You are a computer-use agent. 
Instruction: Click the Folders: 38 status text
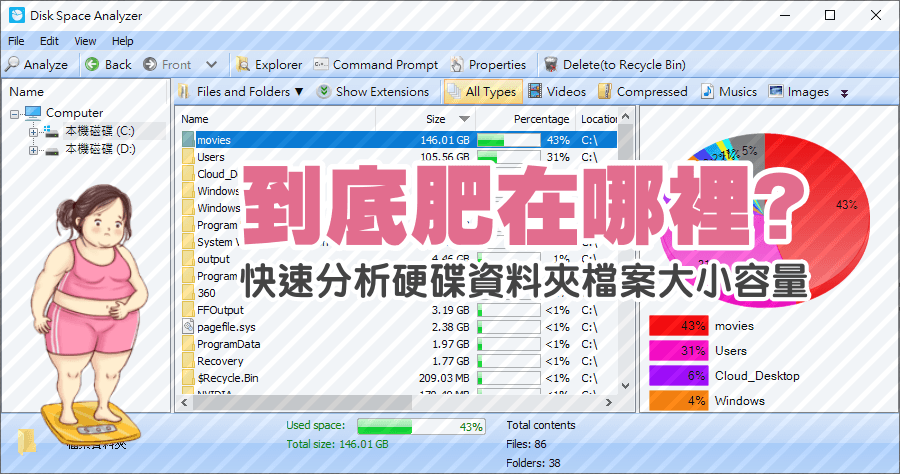click(x=533, y=463)
